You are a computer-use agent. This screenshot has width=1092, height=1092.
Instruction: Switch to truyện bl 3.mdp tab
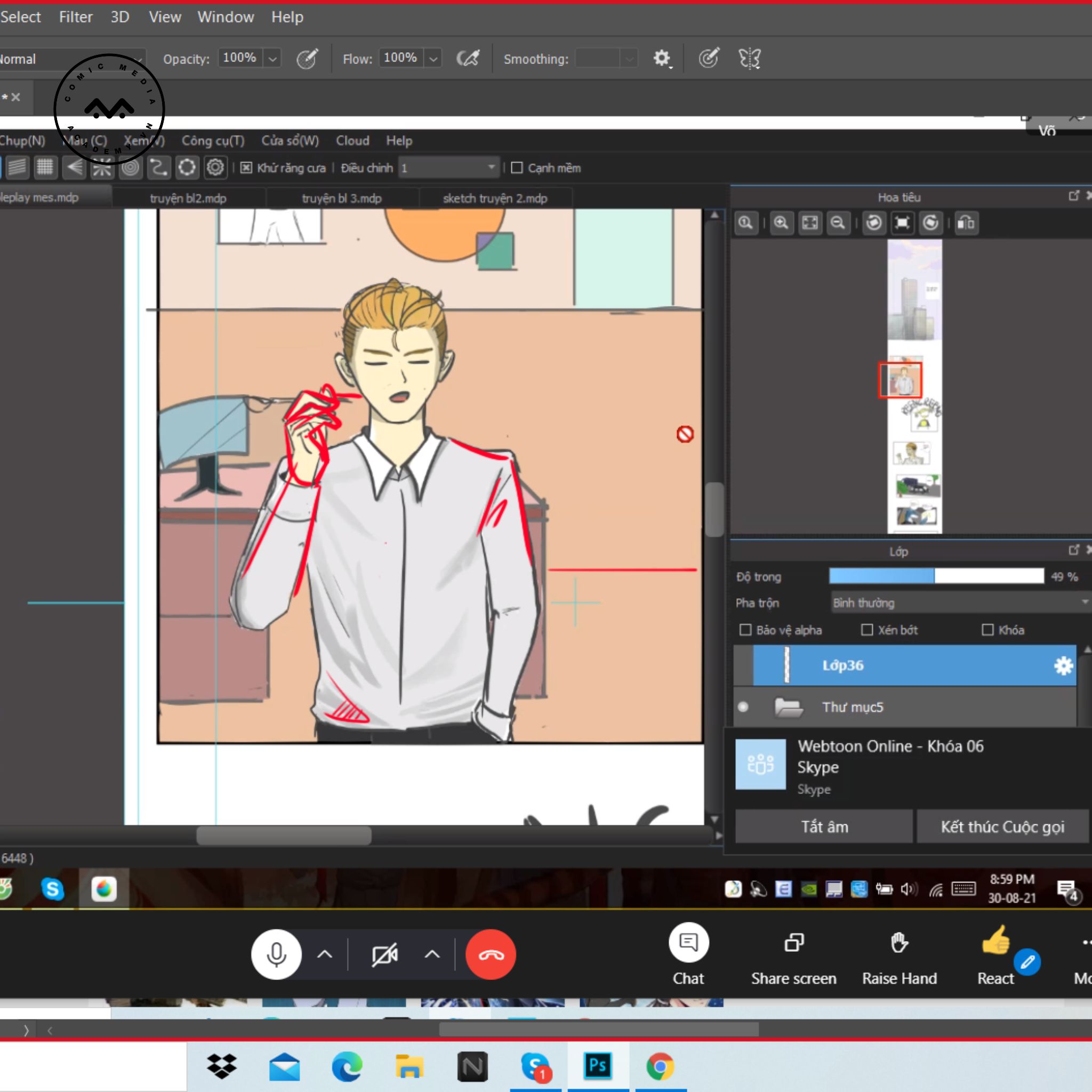[341, 198]
